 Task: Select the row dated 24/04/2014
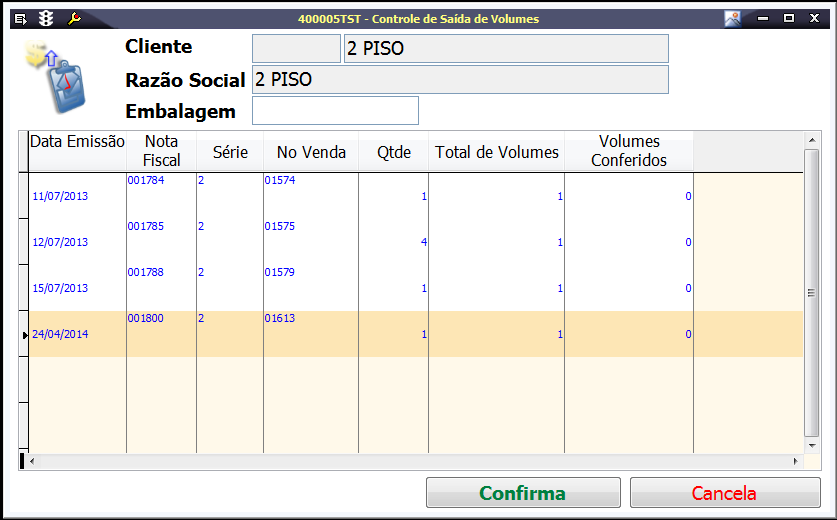coord(416,334)
